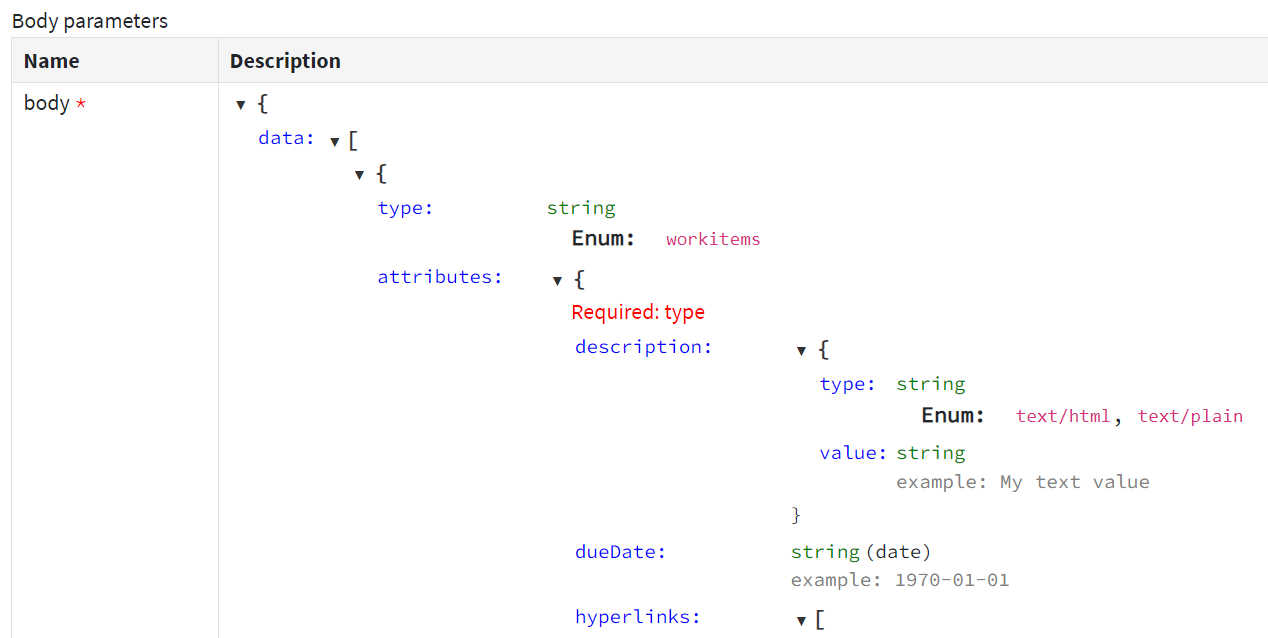
Task: Collapse the data array using its triangle
Action: tap(334, 140)
